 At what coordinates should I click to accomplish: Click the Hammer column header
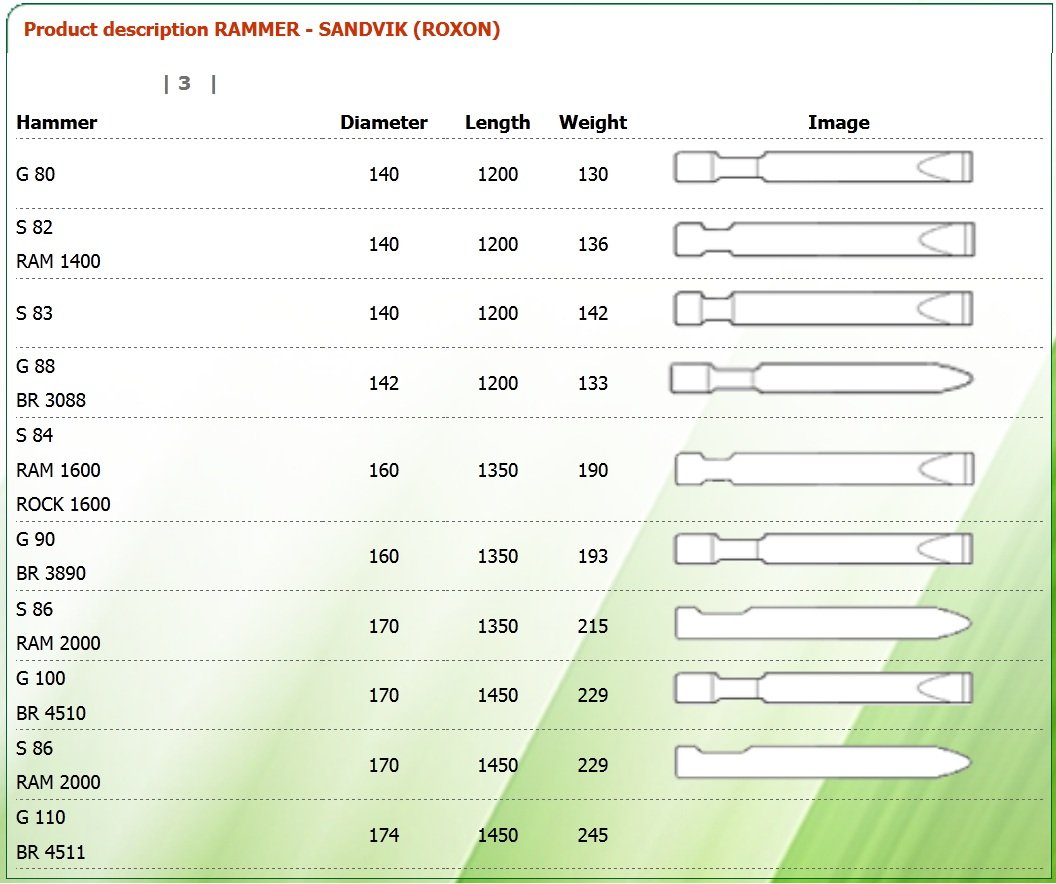click(x=57, y=123)
